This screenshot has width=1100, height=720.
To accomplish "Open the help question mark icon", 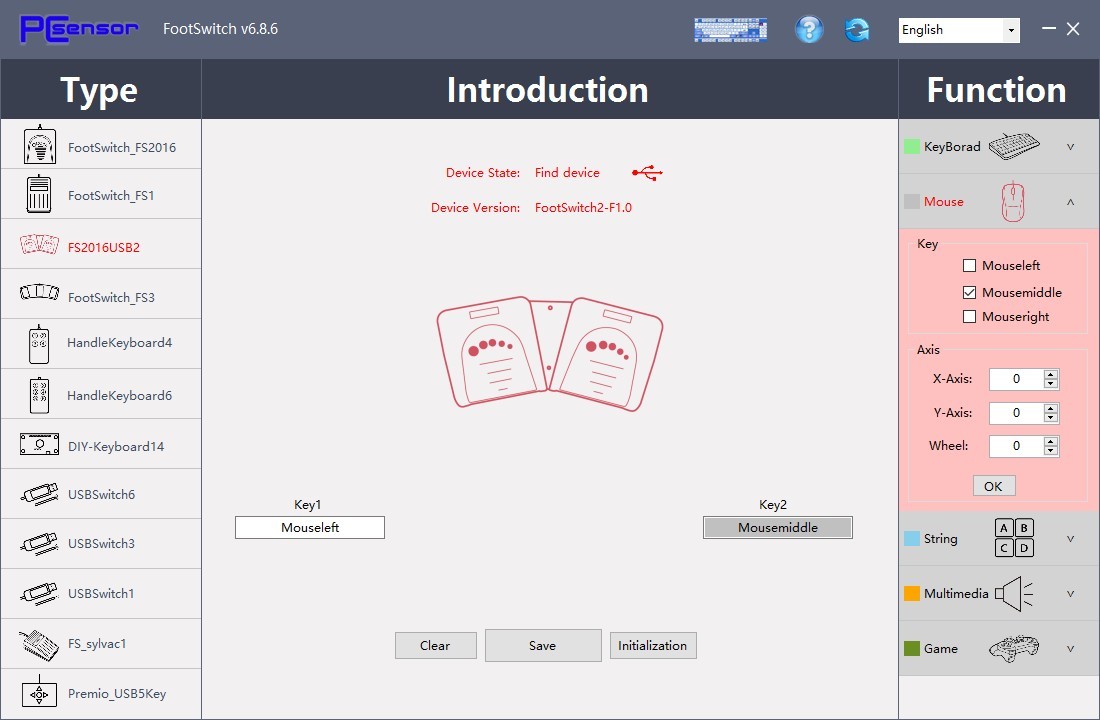I will pos(809,29).
